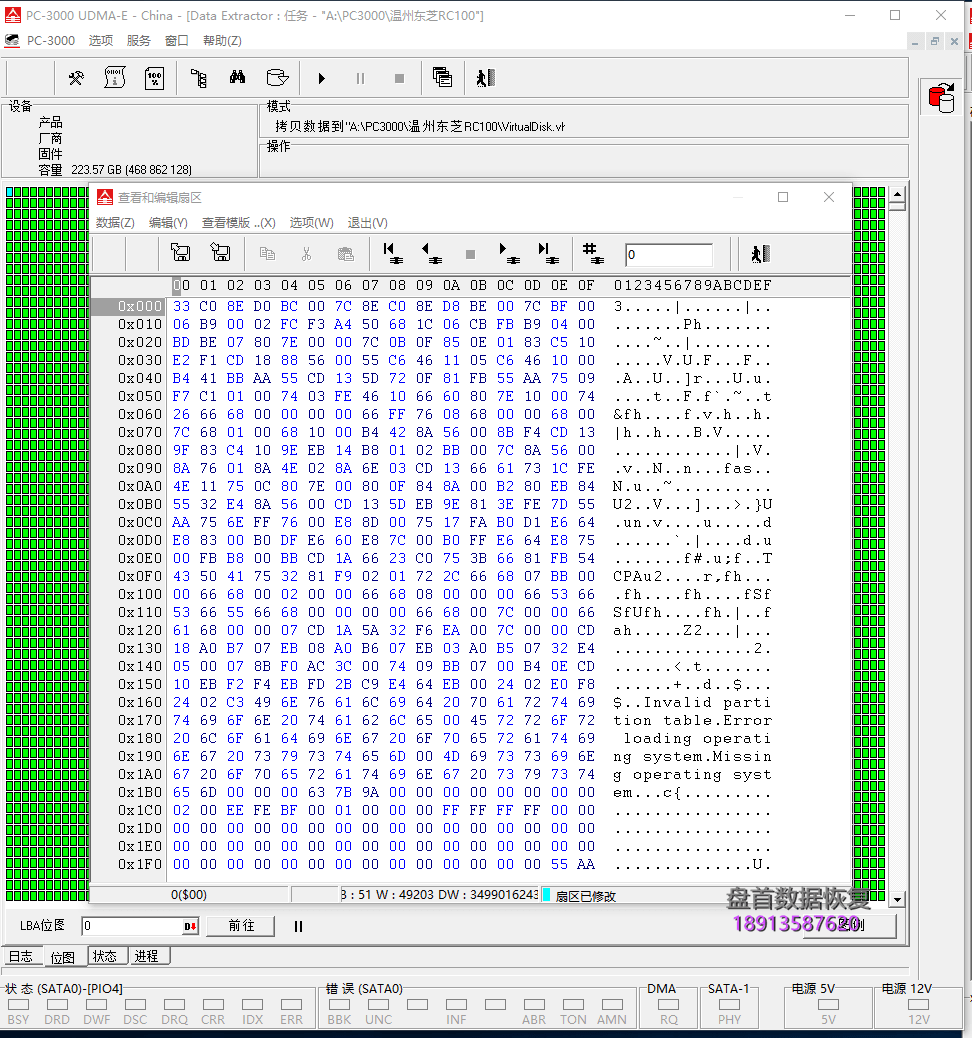This screenshot has height=1038, width=972.
Task: Switch to the 位图 tab
Action: (x=63, y=957)
